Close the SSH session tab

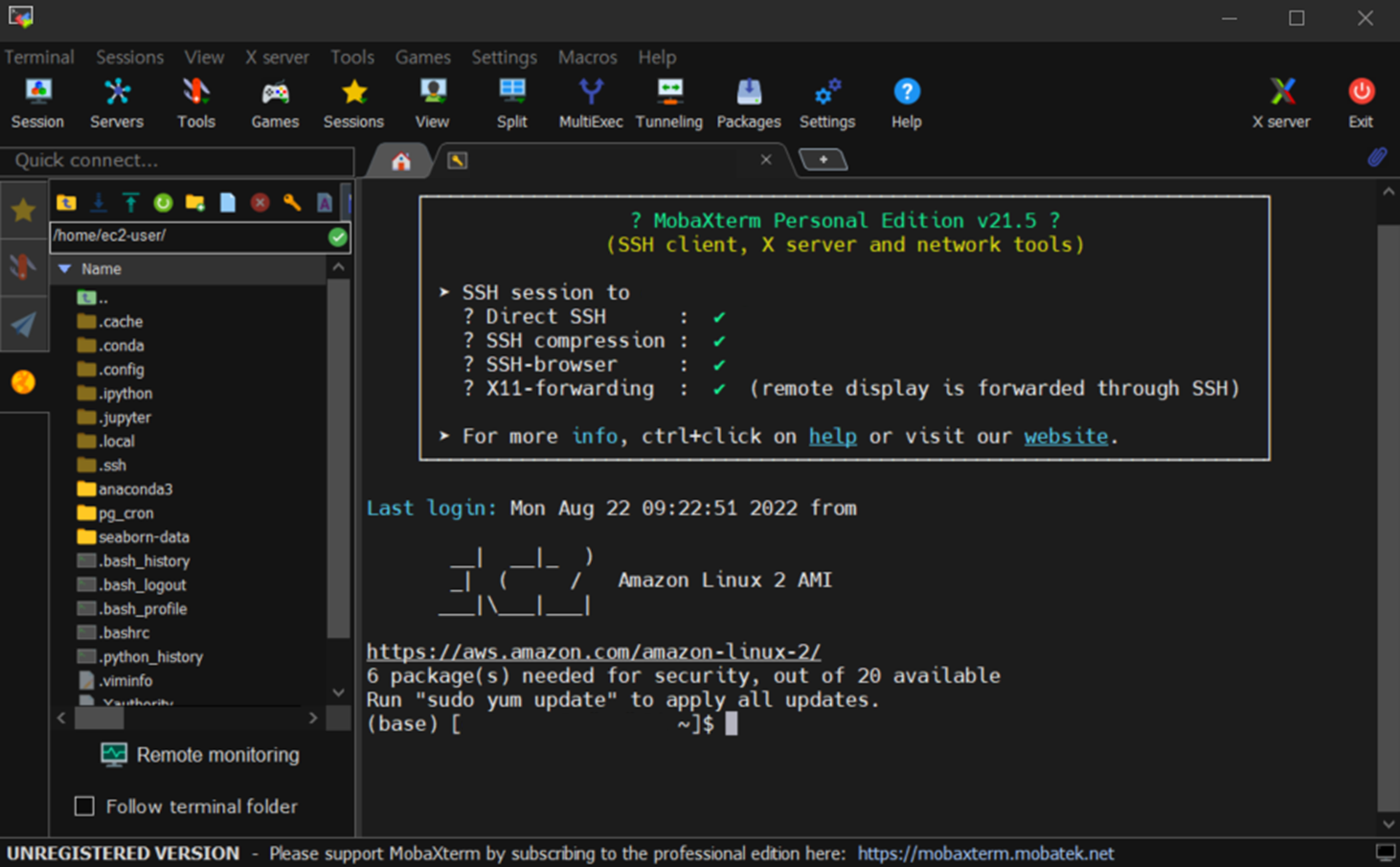(766, 159)
